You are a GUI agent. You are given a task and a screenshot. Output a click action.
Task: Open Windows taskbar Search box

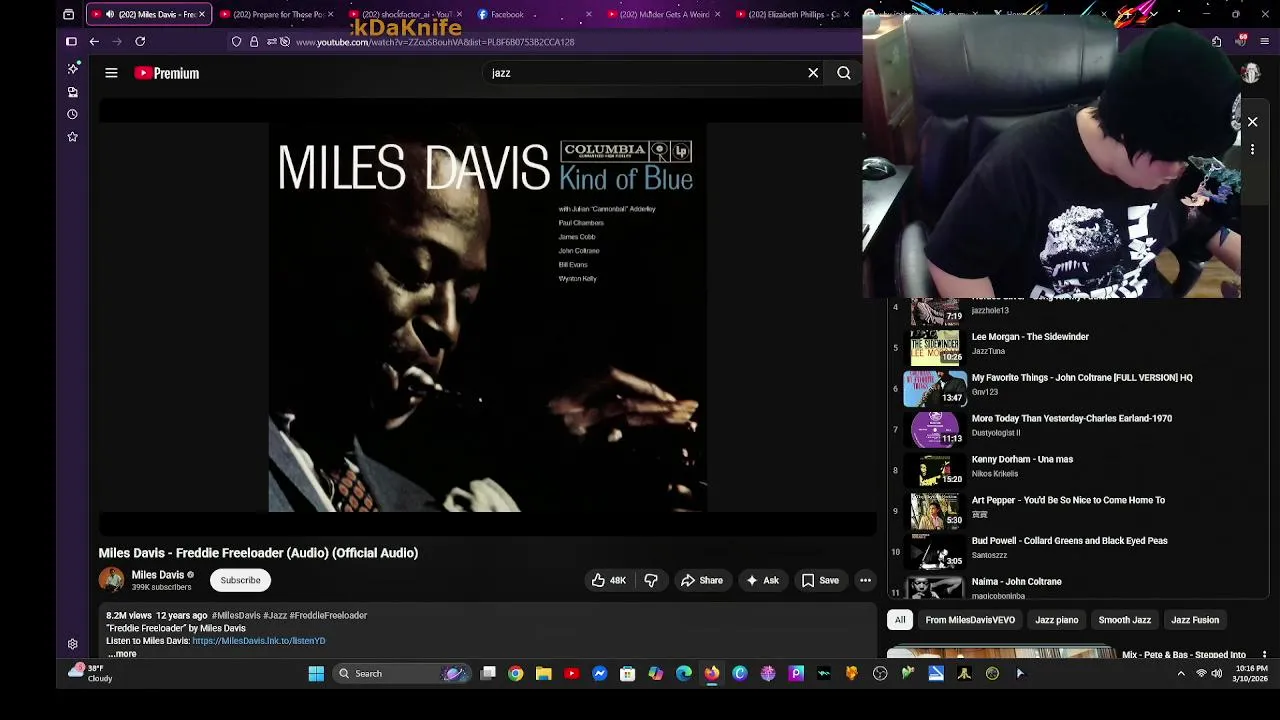tap(400, 673)
